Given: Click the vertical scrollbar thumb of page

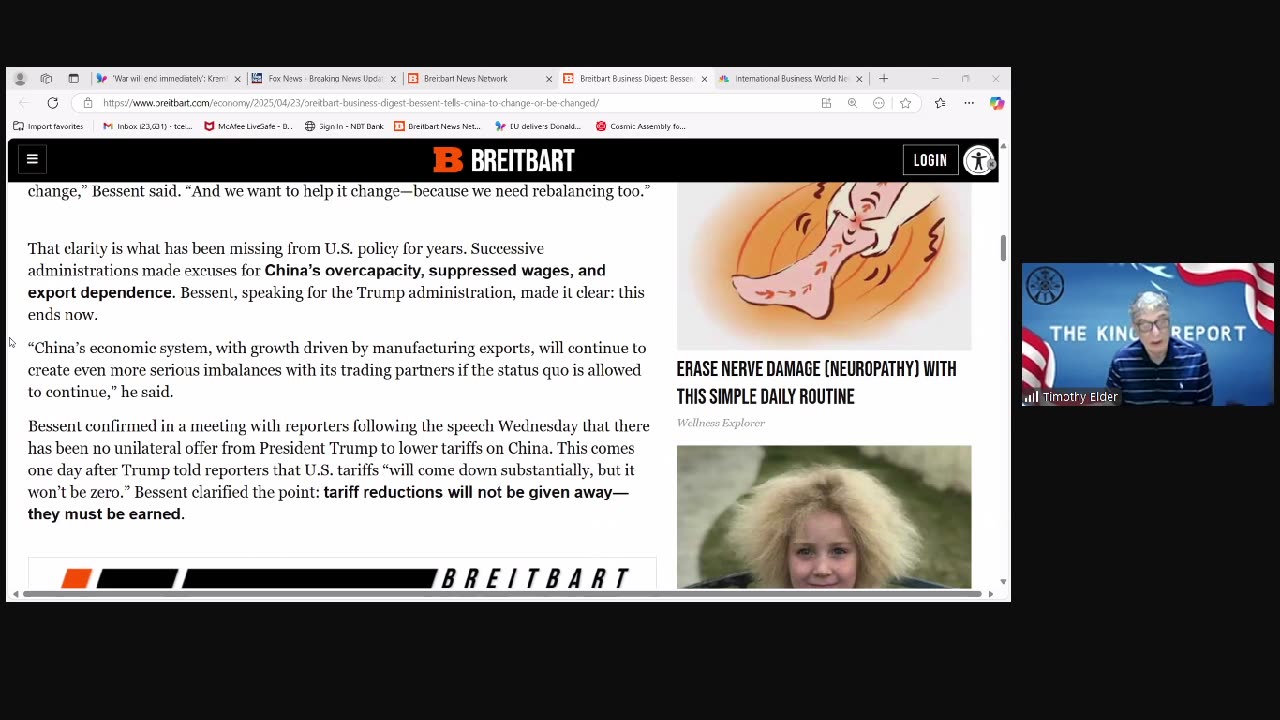Looking at the screenshot, I should point(1003,248).
